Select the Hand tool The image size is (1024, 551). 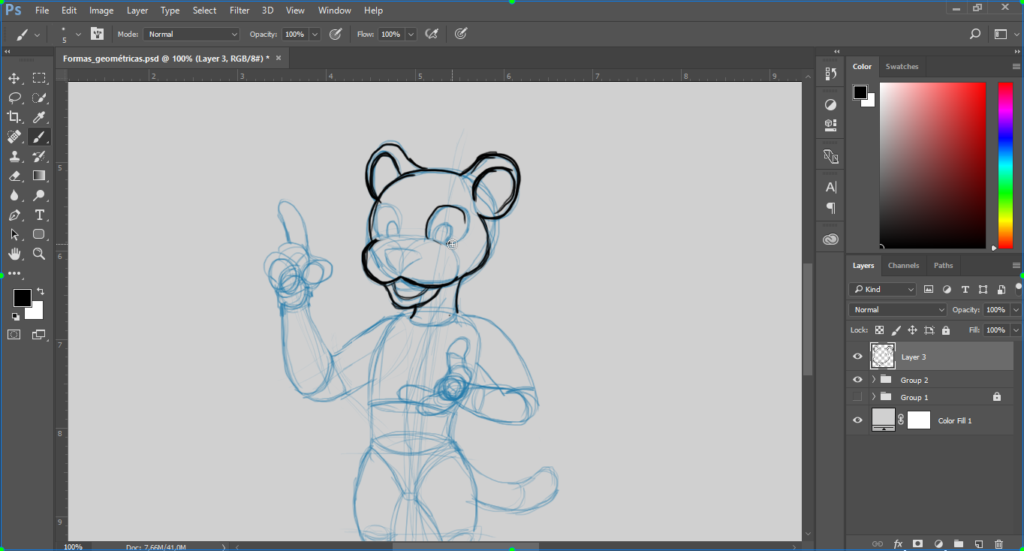point(14,254)
